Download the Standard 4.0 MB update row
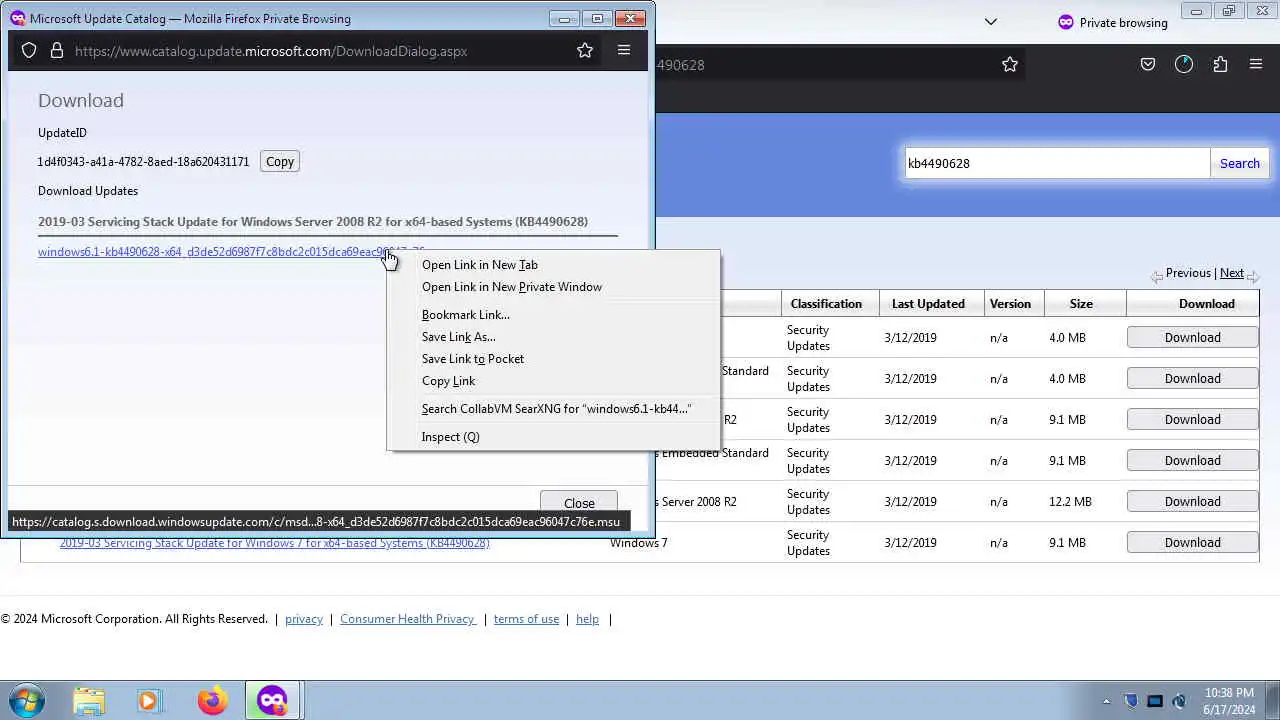Image resolution: width=1280 pixels, height=720 pixels. click(1192, 379)
